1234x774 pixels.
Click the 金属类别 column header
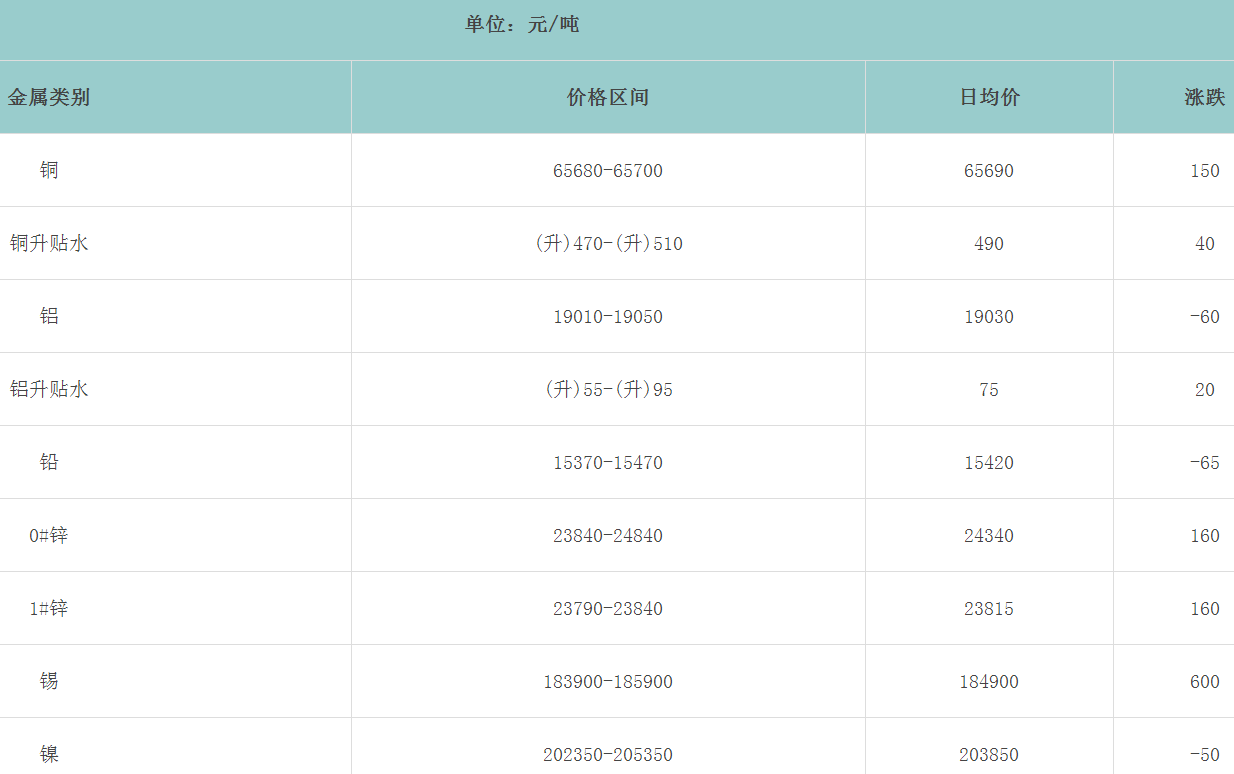click(49, 97)
